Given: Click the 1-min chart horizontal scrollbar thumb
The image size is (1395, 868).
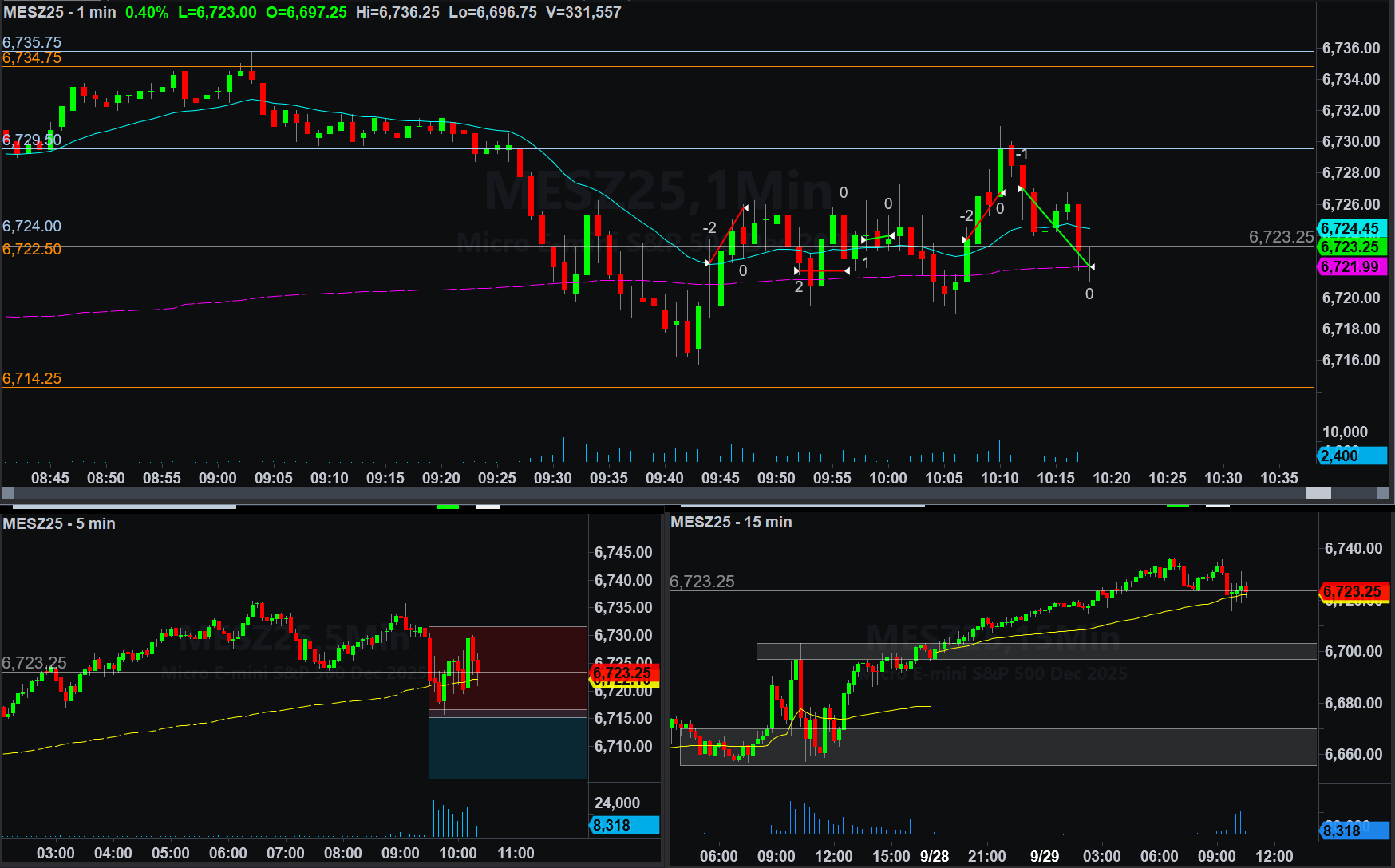Looking at the screenshot, I should point(1318,493).
